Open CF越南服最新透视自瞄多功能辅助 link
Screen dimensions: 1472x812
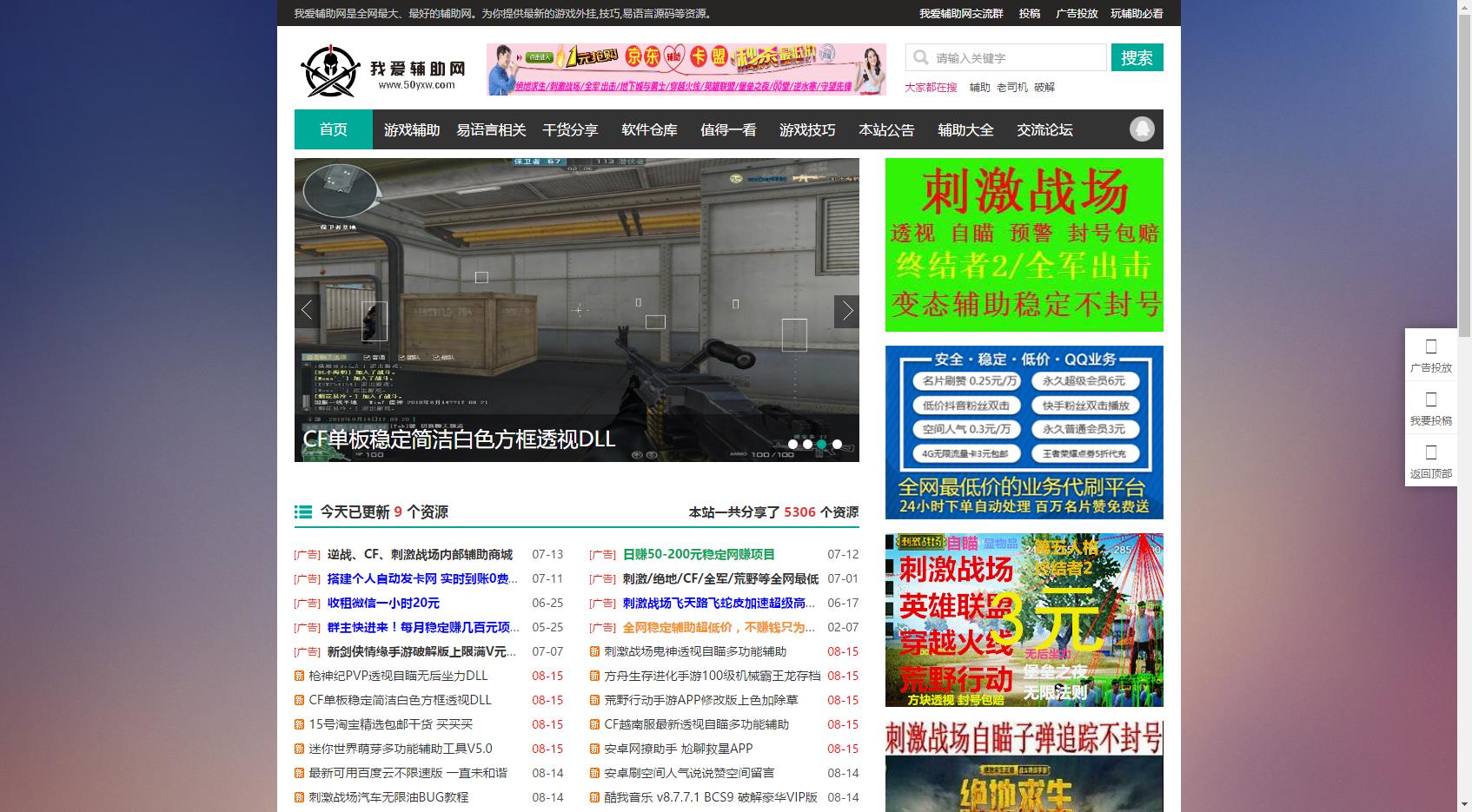697,724
